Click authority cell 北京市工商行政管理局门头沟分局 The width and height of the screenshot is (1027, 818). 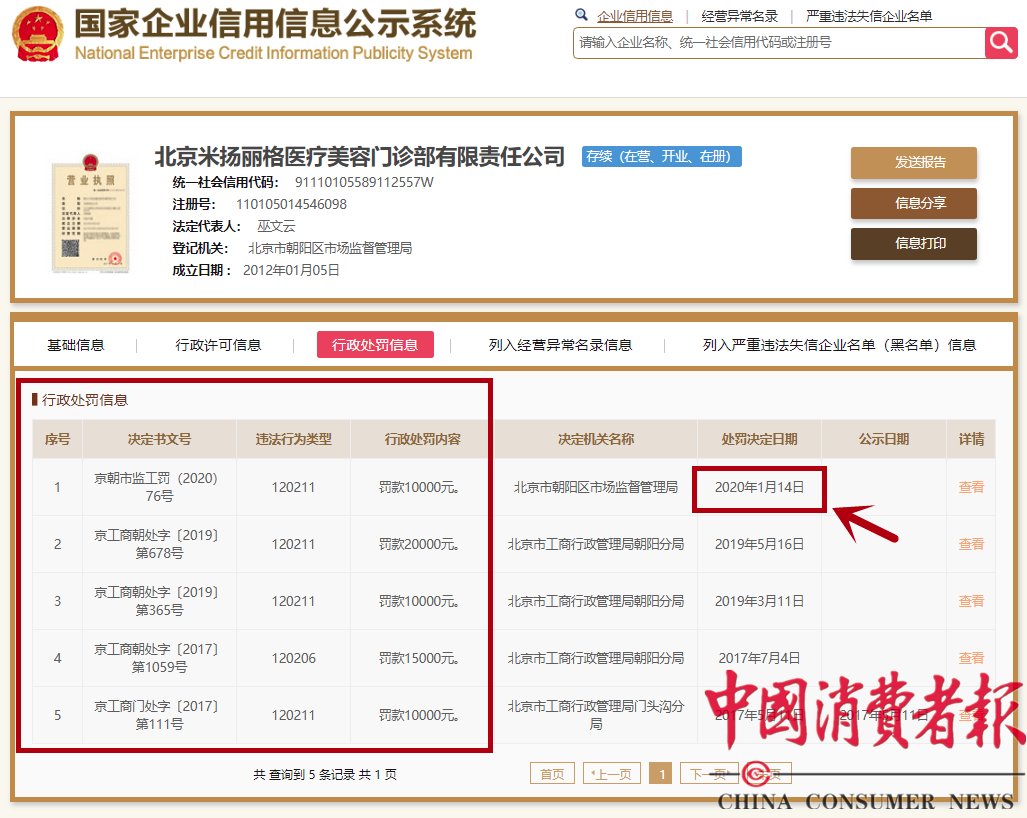pyautogui.click(x=595, y=715)
